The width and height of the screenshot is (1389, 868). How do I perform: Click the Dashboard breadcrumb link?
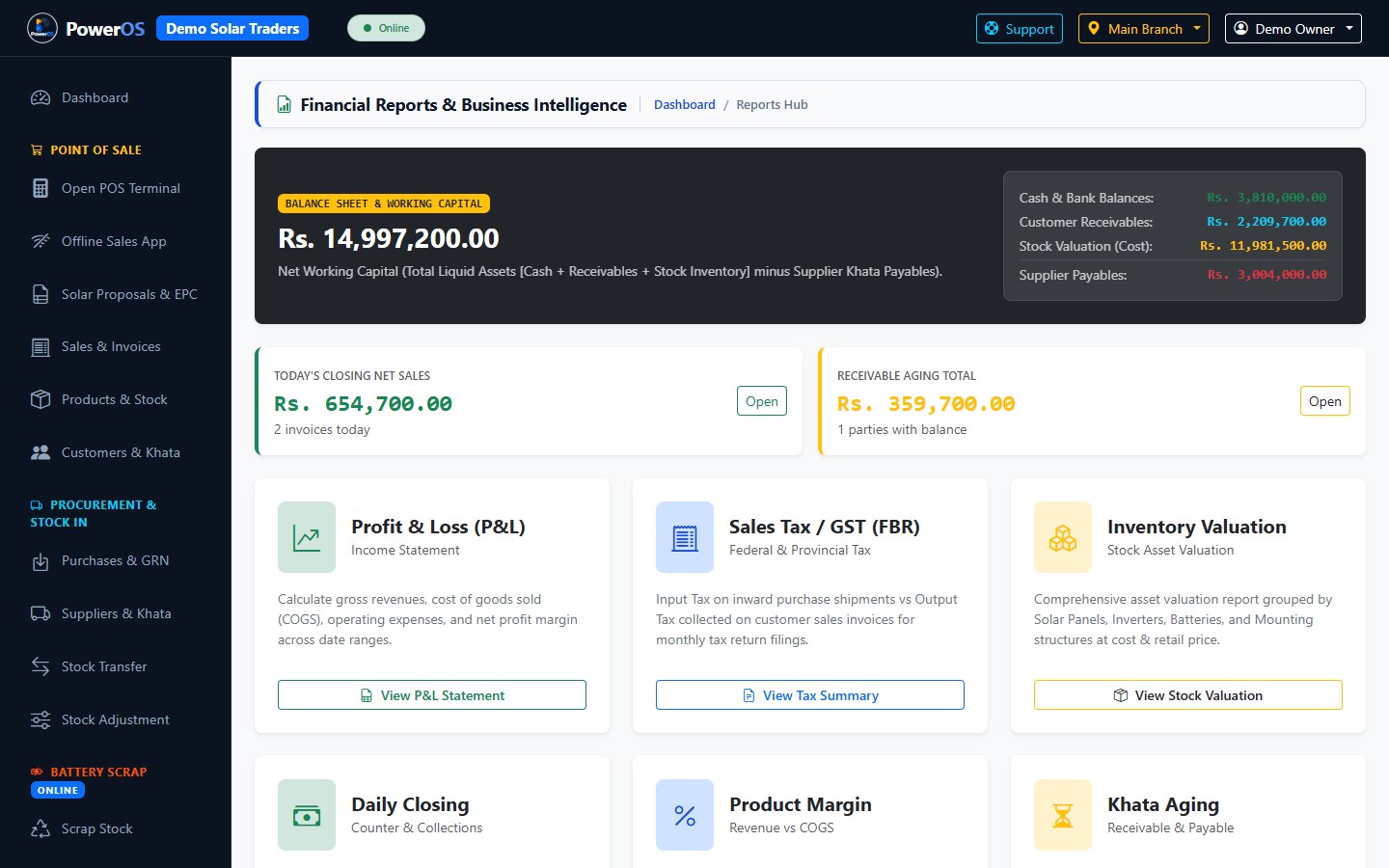685,105
